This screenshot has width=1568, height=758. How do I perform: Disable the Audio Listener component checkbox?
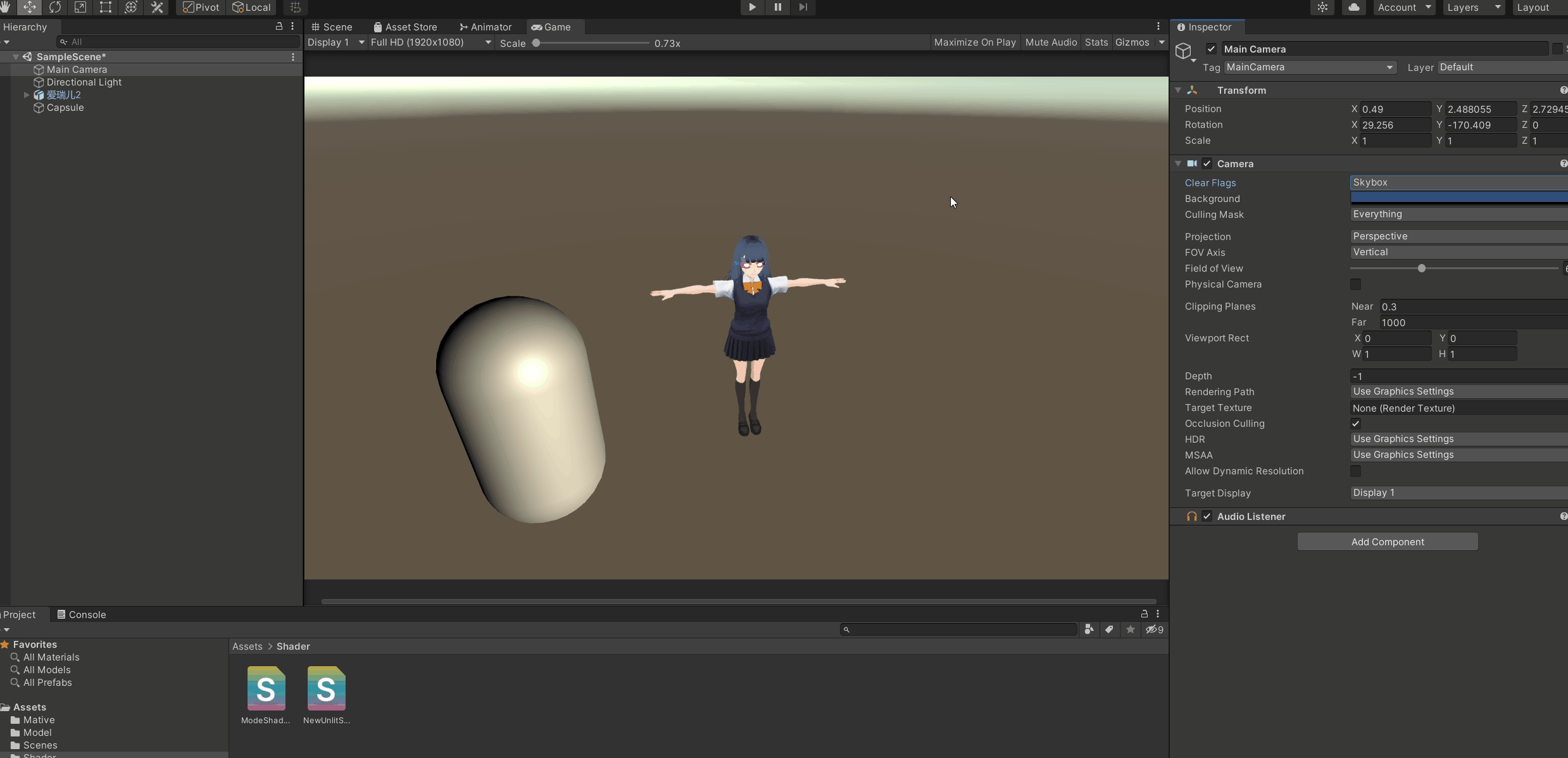pyautogui.click(x=1207, y=516)
